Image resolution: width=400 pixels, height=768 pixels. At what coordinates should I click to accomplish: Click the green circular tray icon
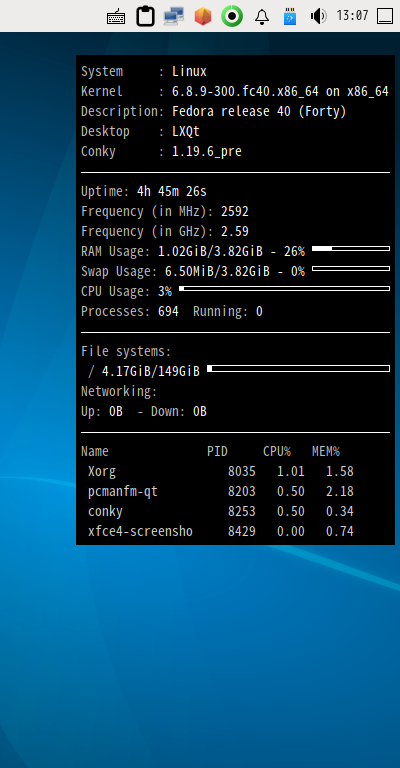point(232,16)
